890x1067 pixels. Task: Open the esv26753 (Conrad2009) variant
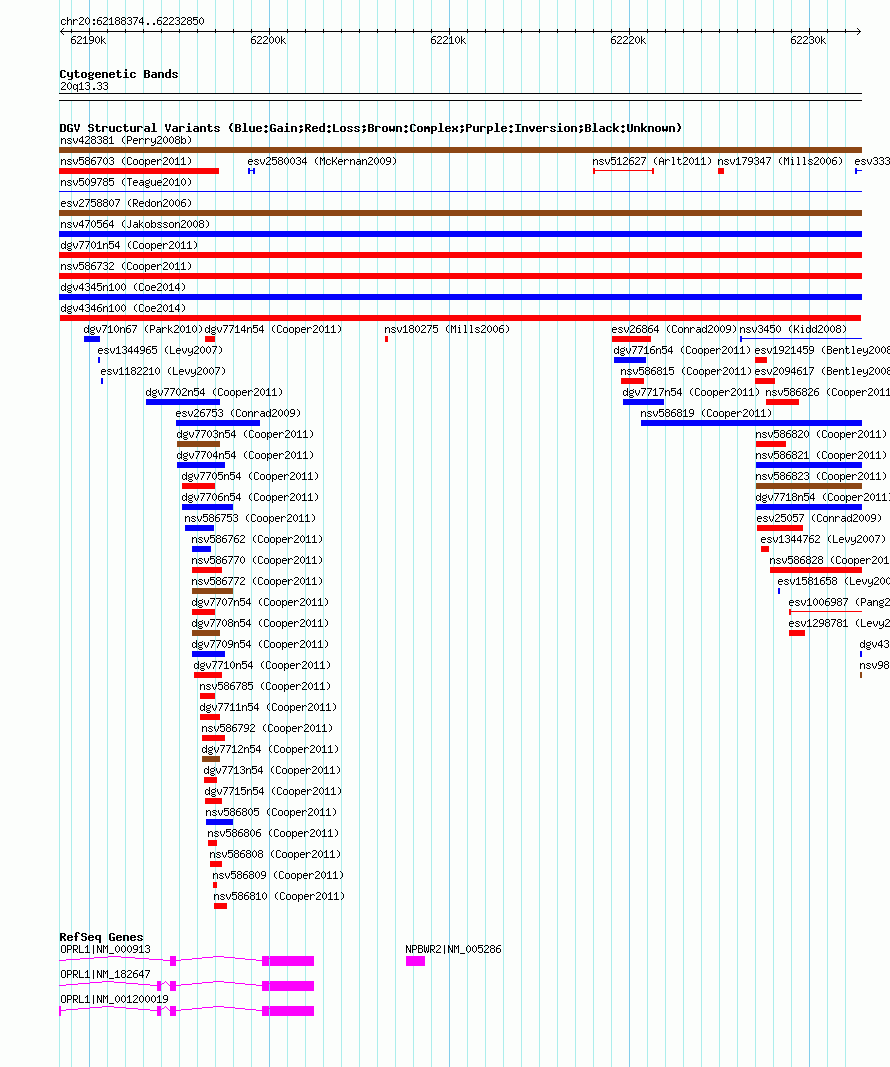coord(238,414)
